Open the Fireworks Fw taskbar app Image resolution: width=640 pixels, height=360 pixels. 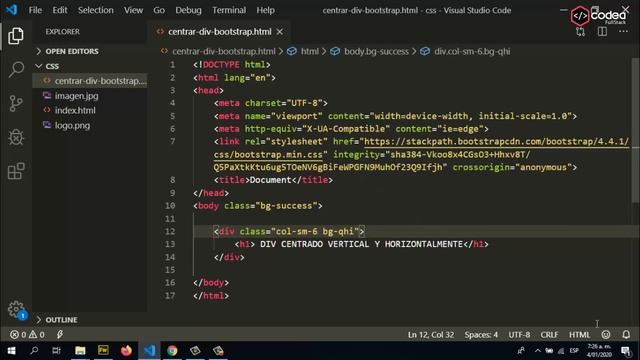coord(103,351)
